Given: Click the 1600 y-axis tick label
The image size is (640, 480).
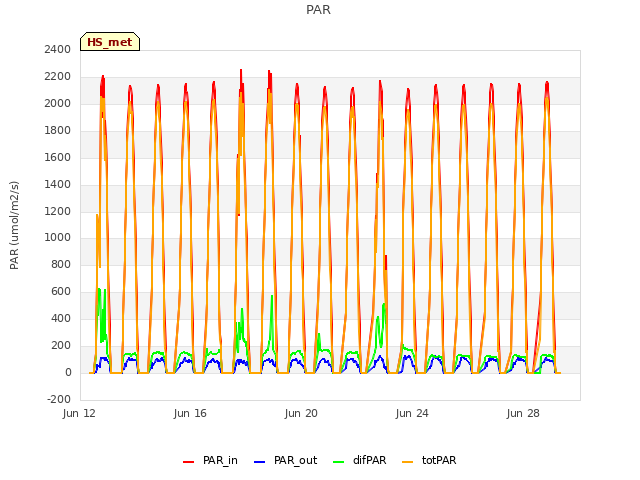Looking at the screenshot, I should tap(58, 157).
